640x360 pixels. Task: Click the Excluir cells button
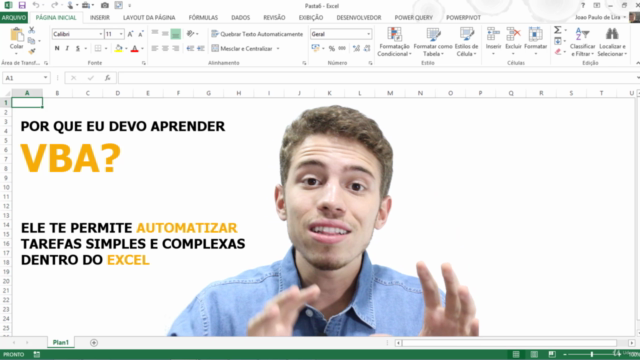coord(513,41)
